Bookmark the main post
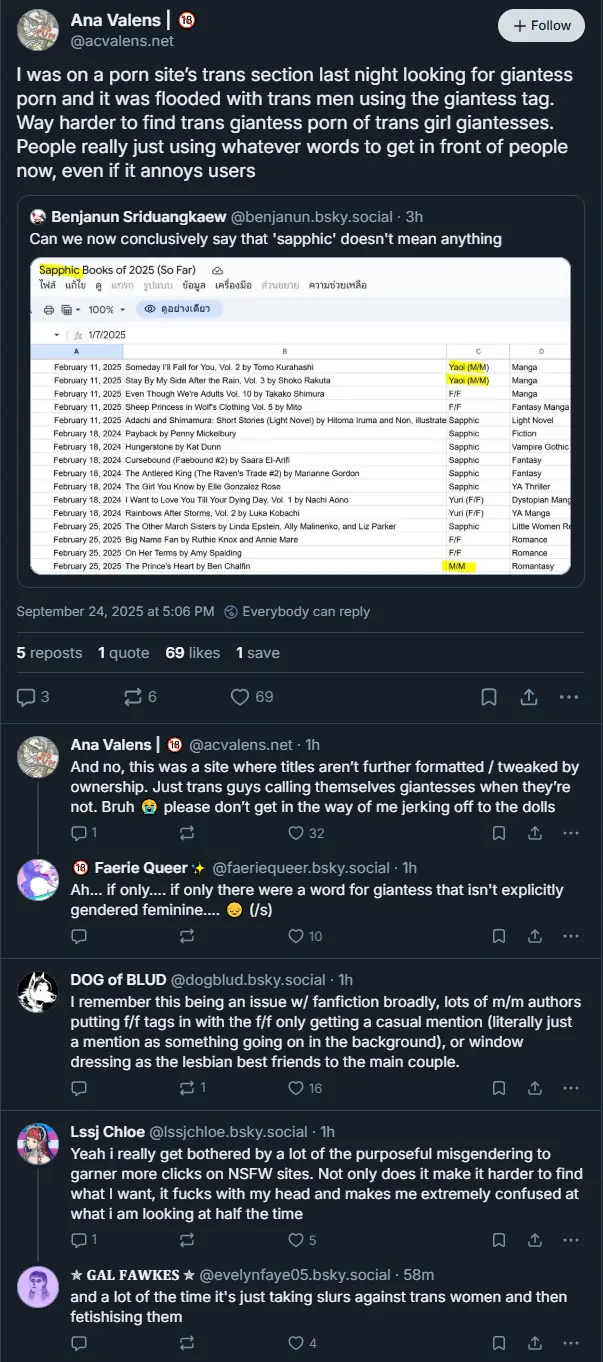The height and width of the screenshot is (1362, 603). 489,696
